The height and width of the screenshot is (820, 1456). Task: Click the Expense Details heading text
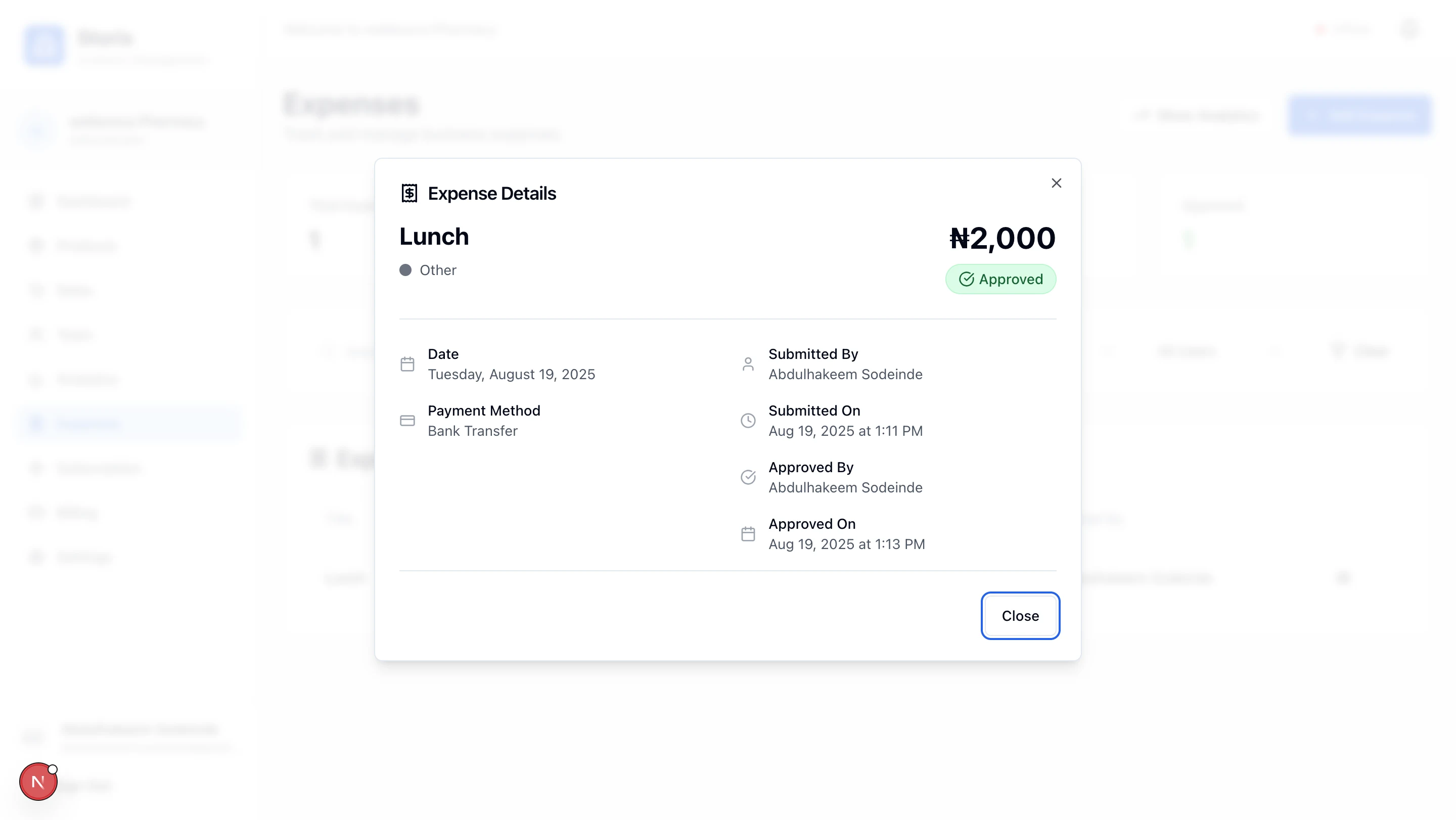coord(492,193)
